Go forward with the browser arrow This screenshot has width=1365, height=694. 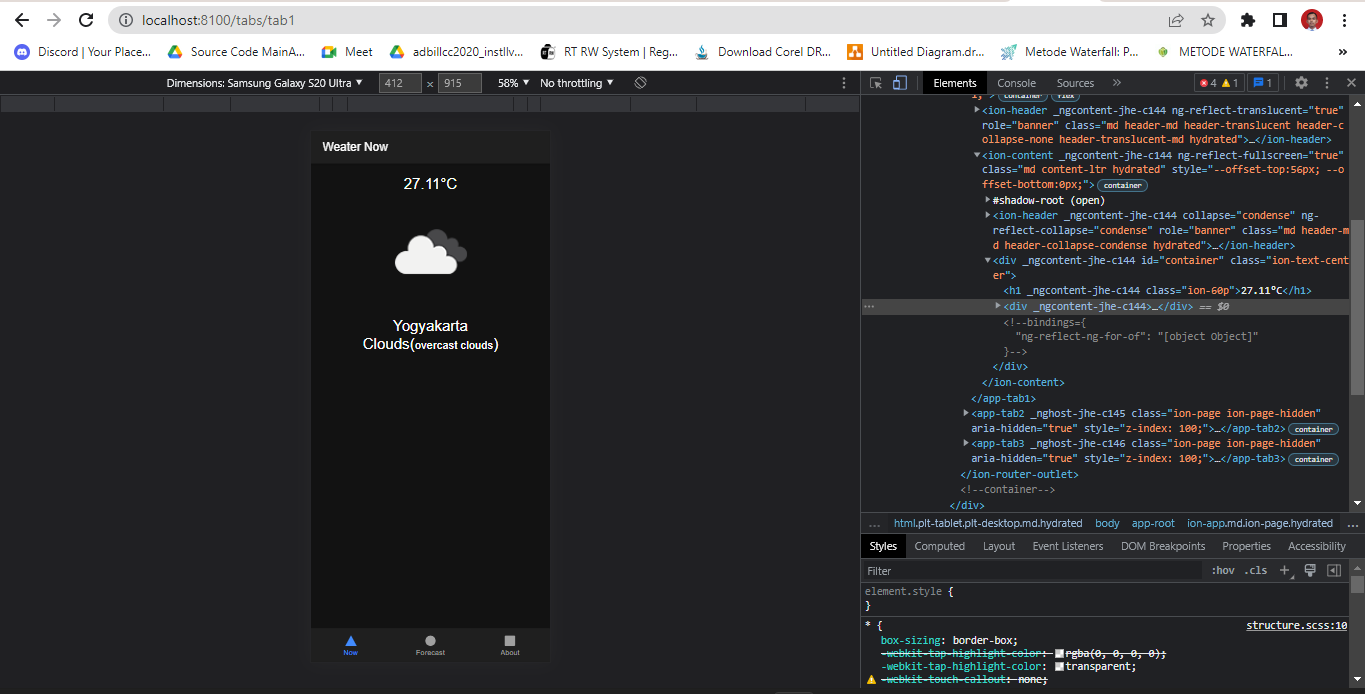(54, 20)
